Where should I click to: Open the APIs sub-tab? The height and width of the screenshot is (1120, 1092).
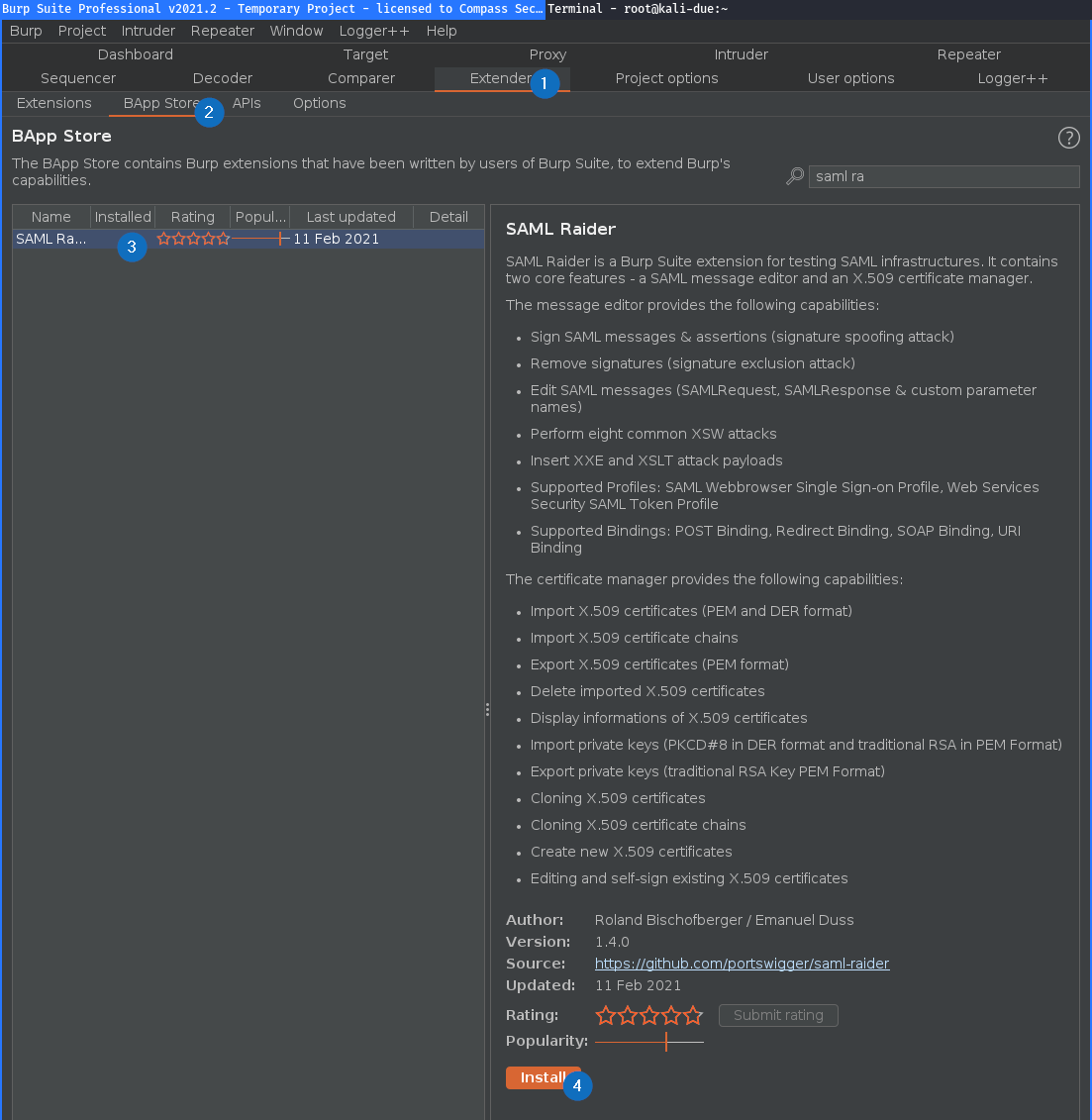coord(247,103)
